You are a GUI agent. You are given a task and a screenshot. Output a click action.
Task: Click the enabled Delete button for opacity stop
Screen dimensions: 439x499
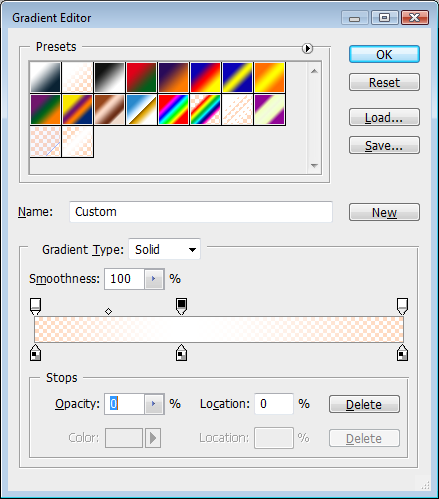click(364, 404)
